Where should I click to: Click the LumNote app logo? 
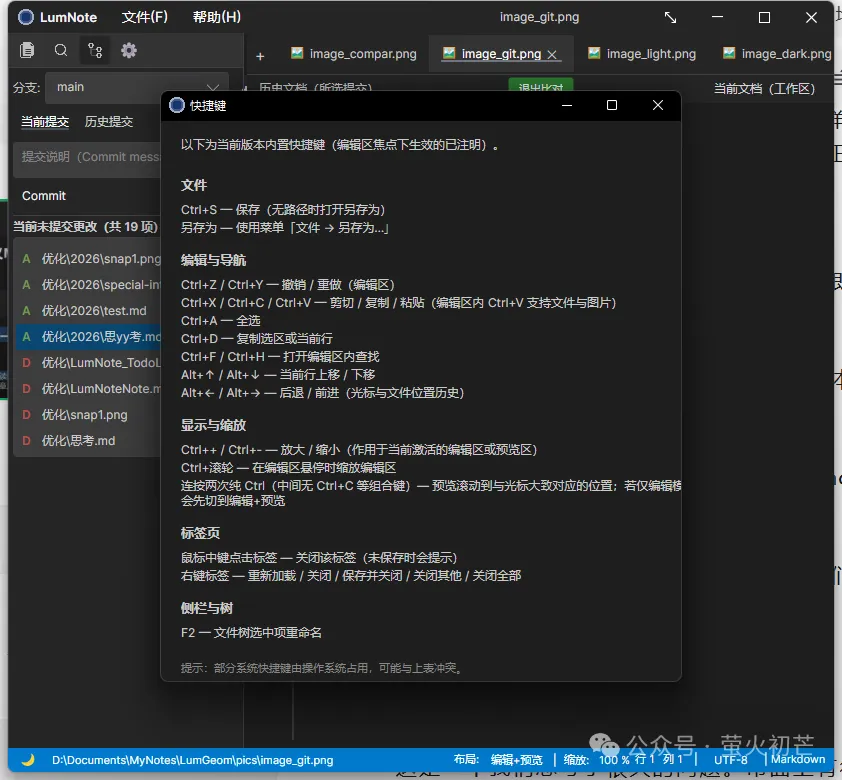point(26,17)
